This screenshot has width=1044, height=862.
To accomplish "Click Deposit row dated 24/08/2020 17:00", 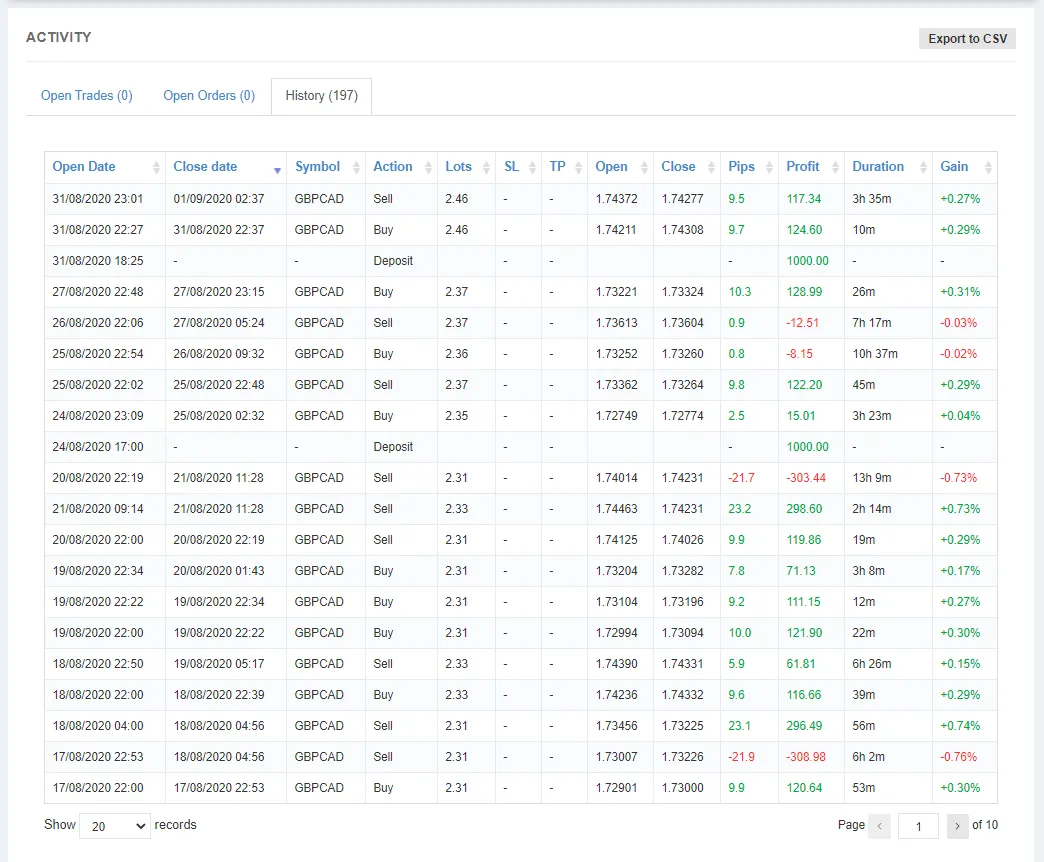I will [x=521, y=447].
